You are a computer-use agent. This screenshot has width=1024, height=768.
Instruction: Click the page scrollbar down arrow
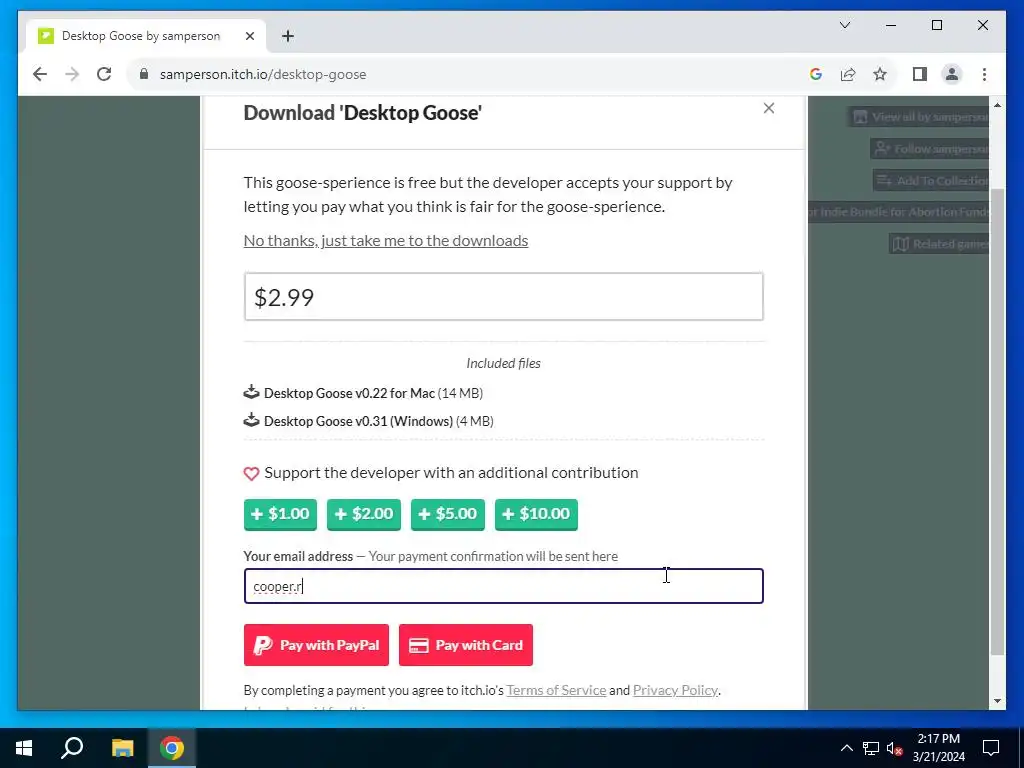click(997, 701)
